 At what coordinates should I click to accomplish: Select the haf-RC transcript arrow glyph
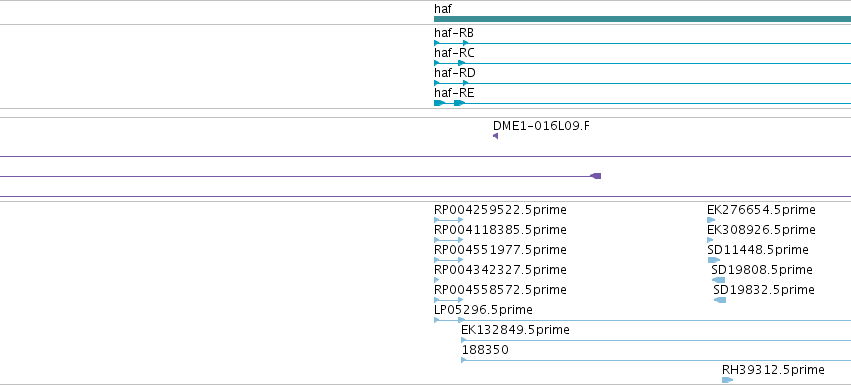tap(643, 63)
